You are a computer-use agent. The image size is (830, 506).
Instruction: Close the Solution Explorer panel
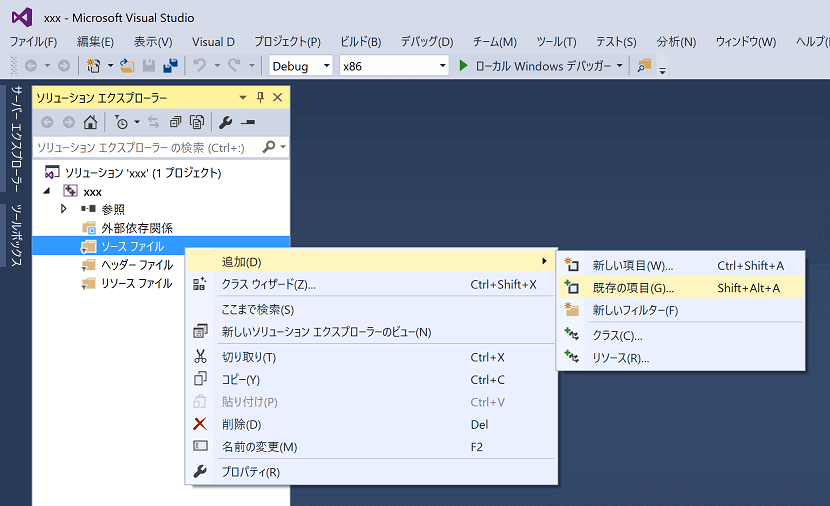[x=277, y=97]
